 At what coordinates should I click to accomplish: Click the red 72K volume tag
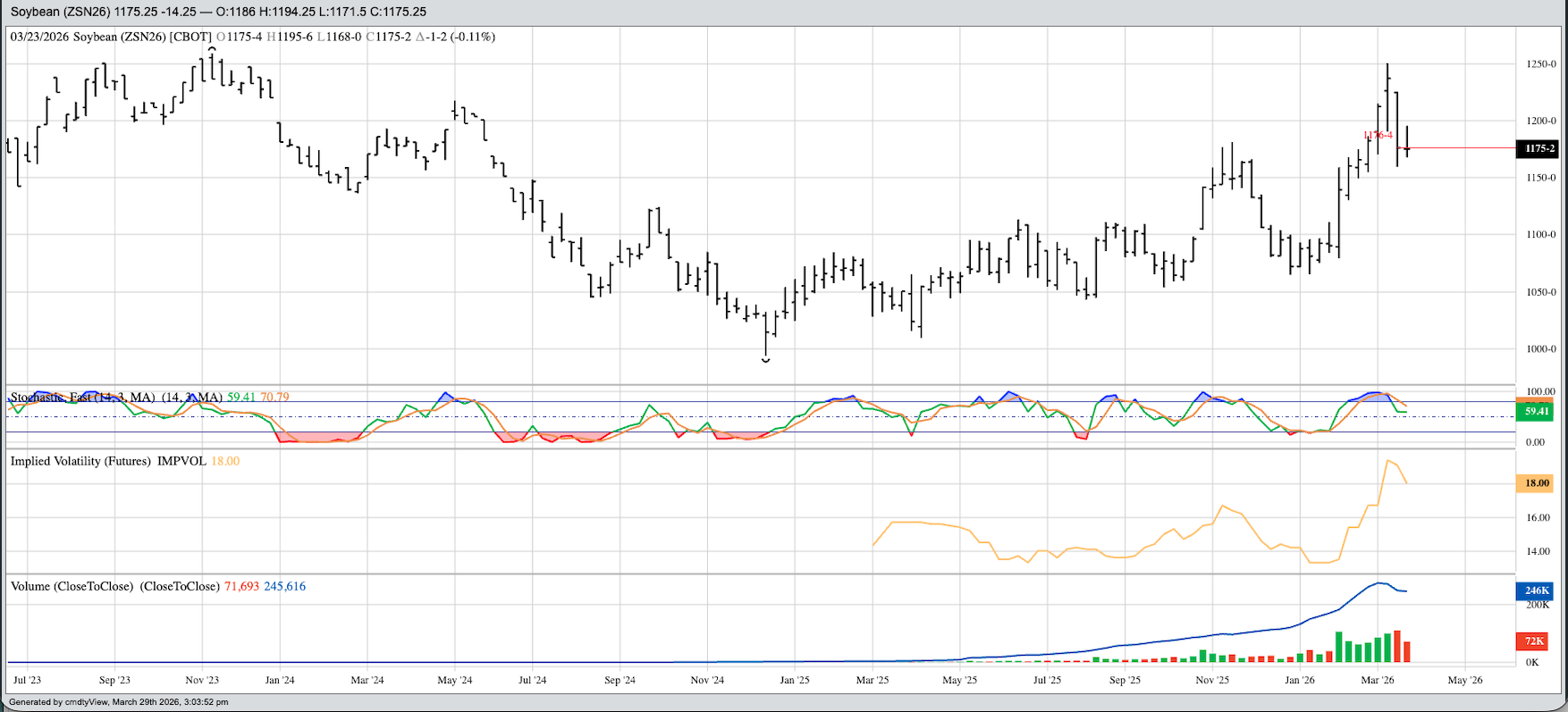pos(1534,641)
